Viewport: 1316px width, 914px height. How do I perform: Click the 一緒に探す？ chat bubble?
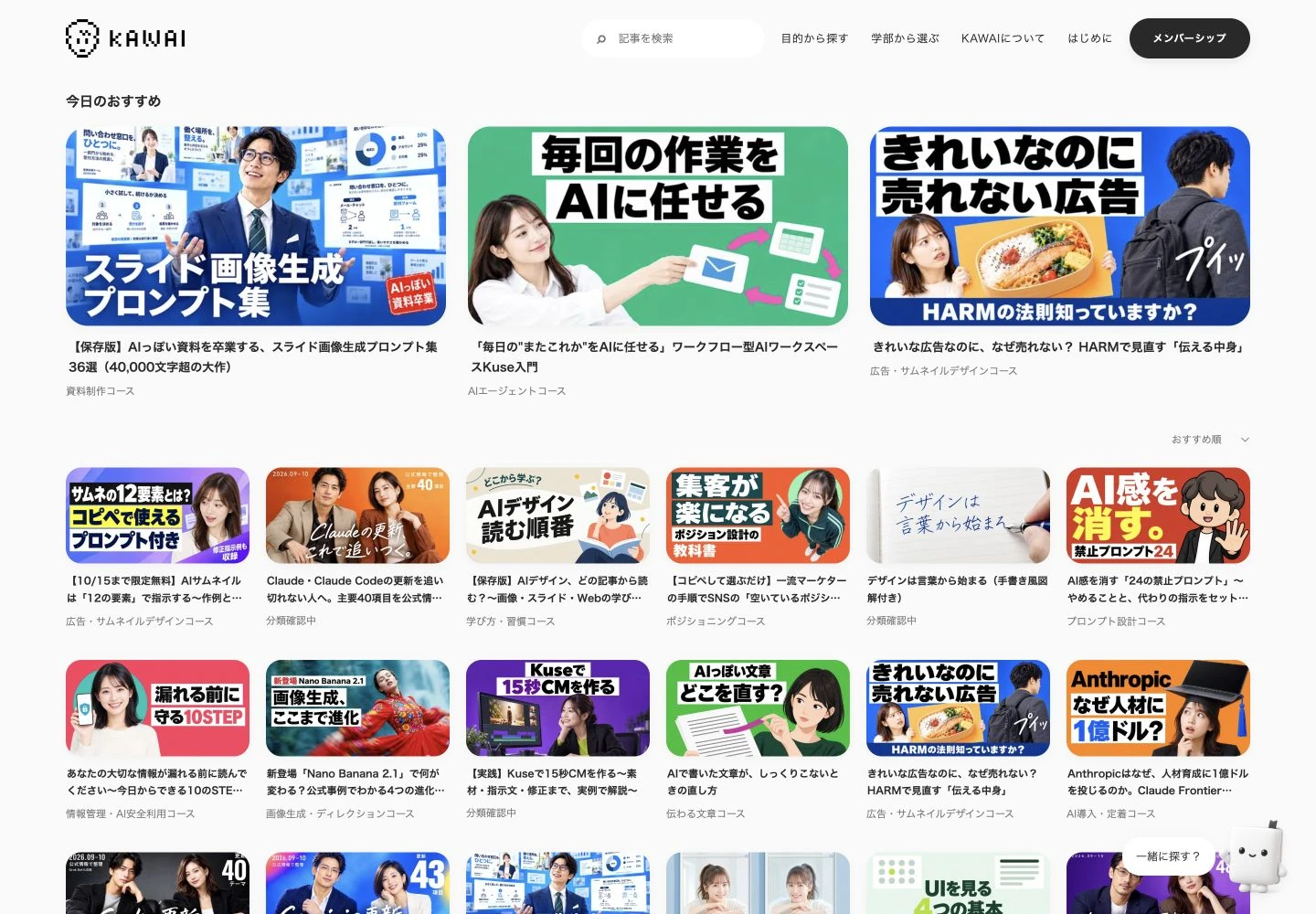[1168, 856]
